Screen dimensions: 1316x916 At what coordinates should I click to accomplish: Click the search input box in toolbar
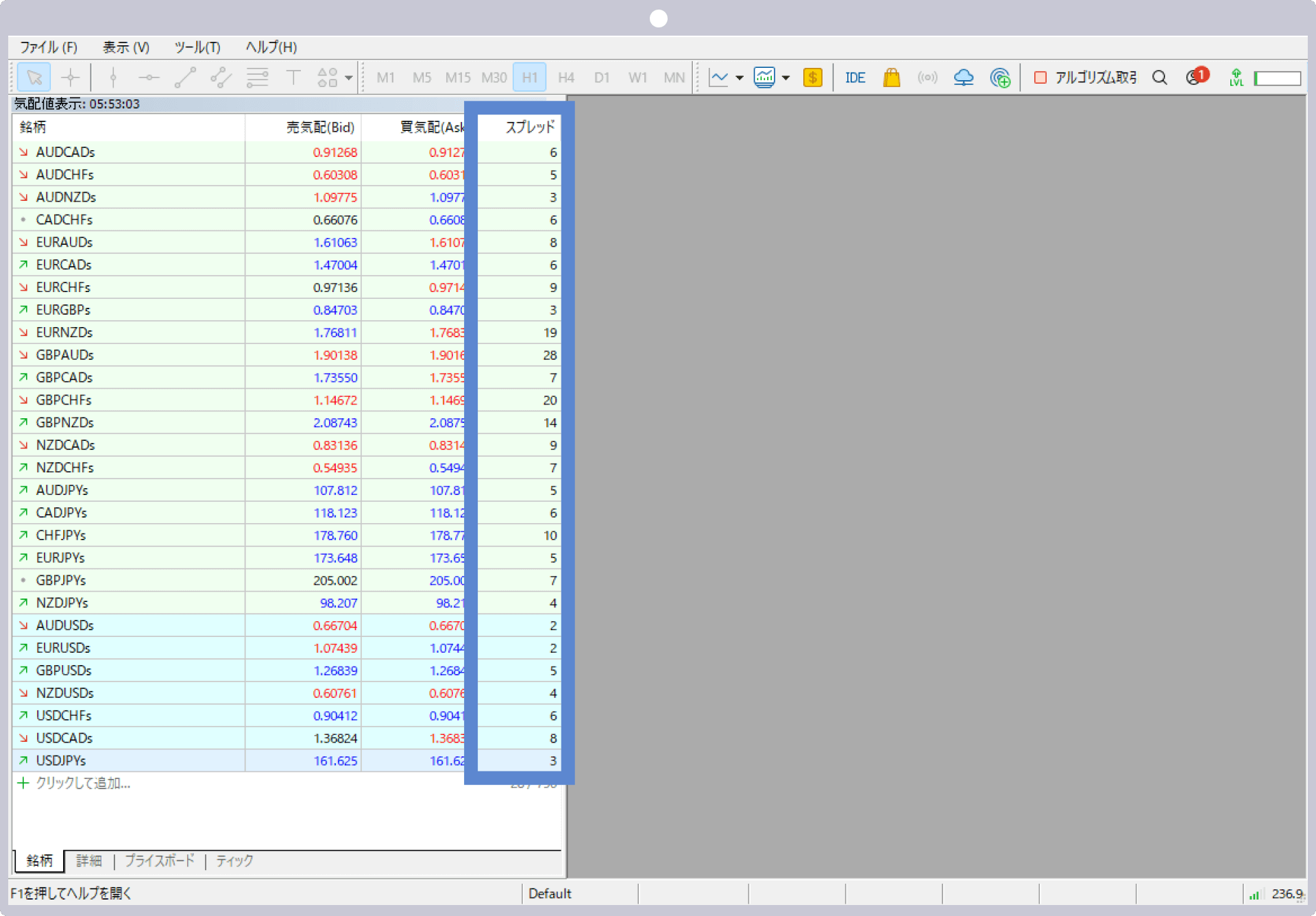pyautogui.click(x=1278, y=78)
